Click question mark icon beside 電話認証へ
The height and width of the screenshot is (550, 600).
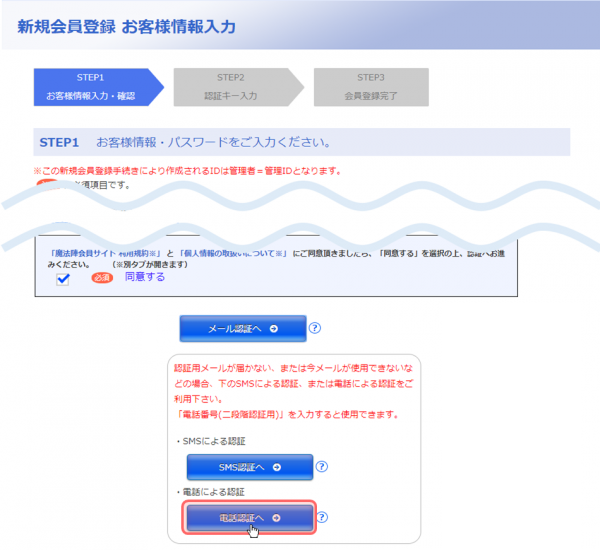coord(322,517)
